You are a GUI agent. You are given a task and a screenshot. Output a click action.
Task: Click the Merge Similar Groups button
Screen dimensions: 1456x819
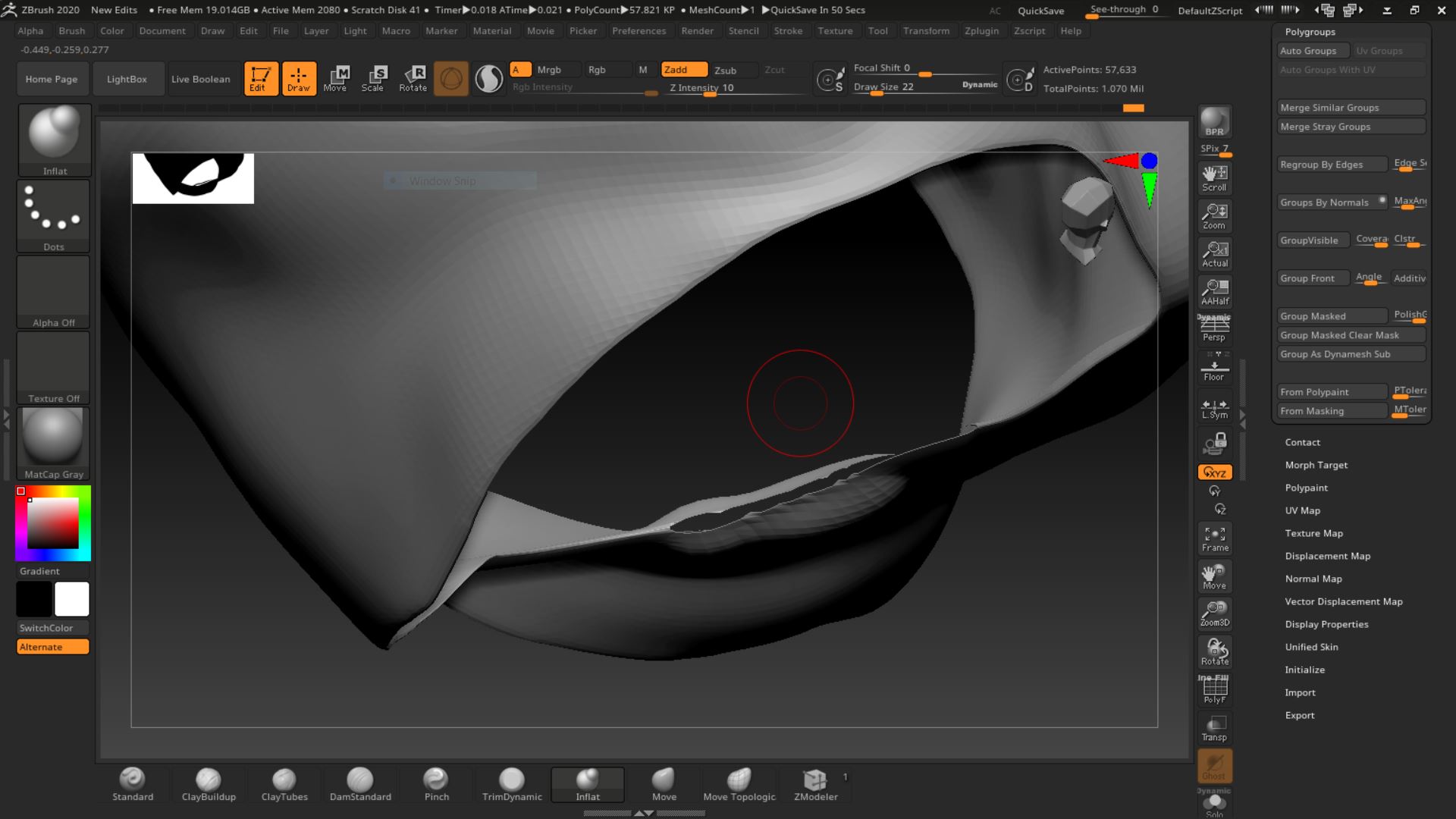click(x=1350, y=107)
